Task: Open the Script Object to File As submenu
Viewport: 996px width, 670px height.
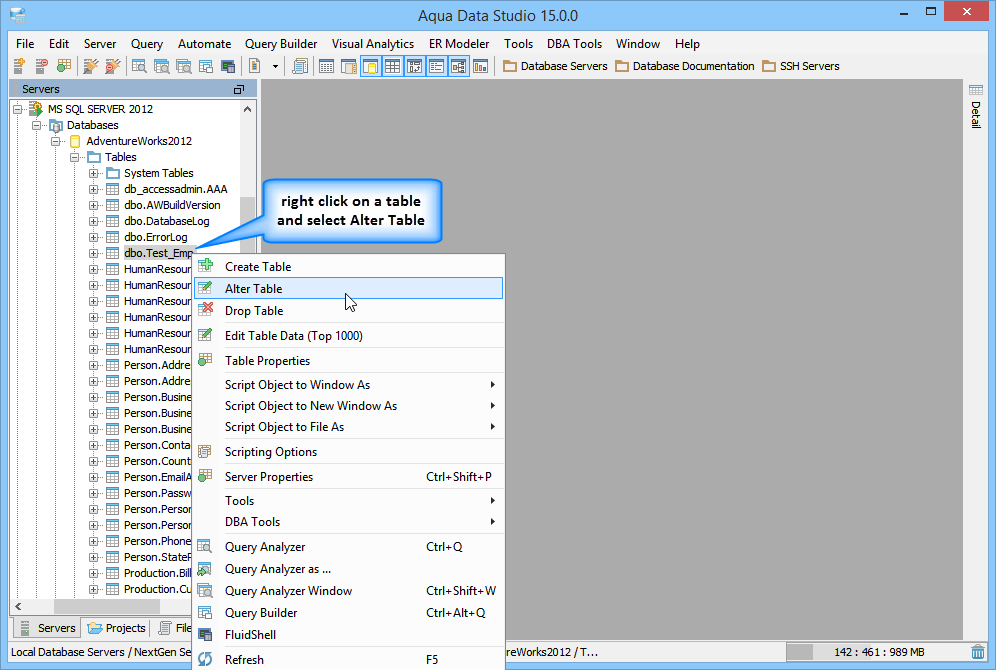Action: [349, 427]
